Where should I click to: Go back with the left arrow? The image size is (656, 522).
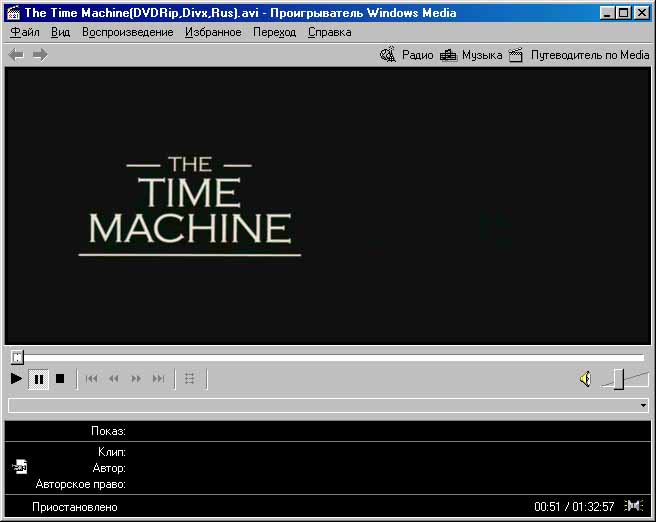[x=16, y=54]
